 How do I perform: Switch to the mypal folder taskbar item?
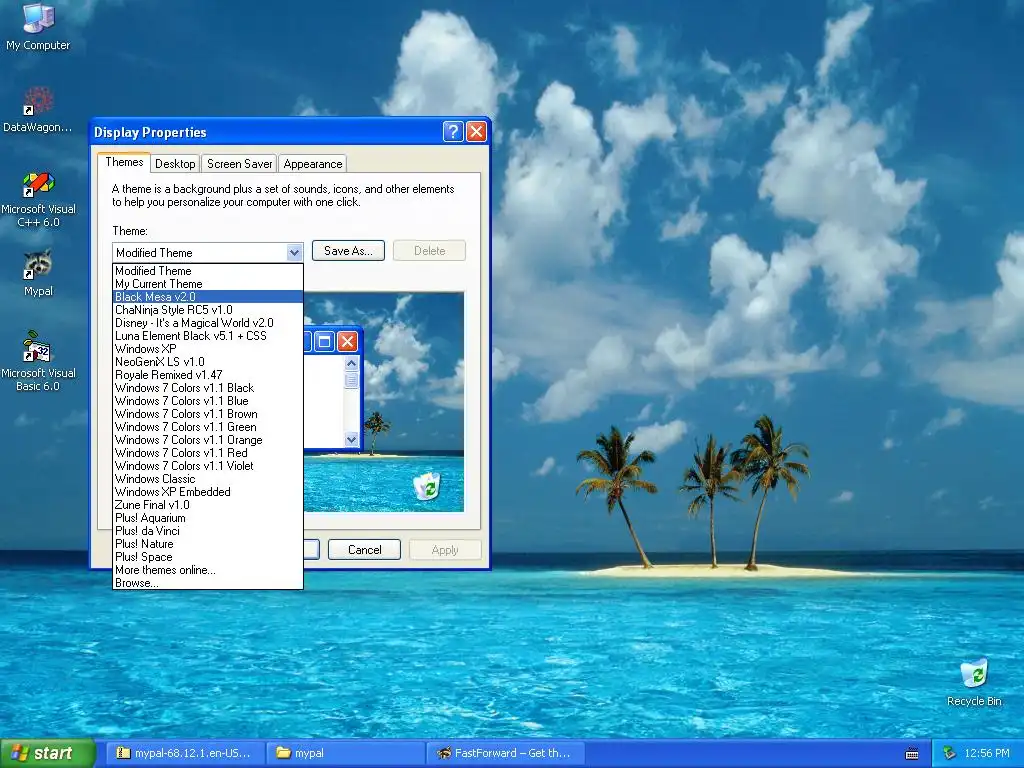tap(345, 753)
